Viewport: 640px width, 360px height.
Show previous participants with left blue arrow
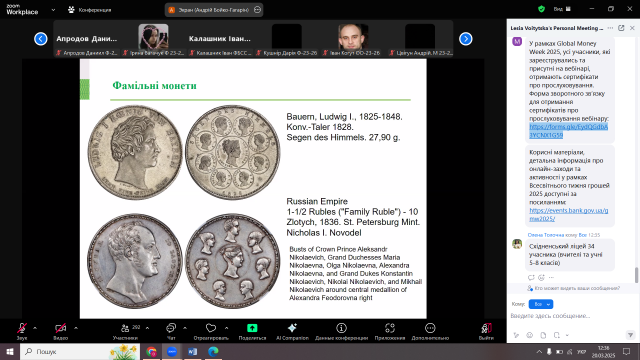point(40,39)
